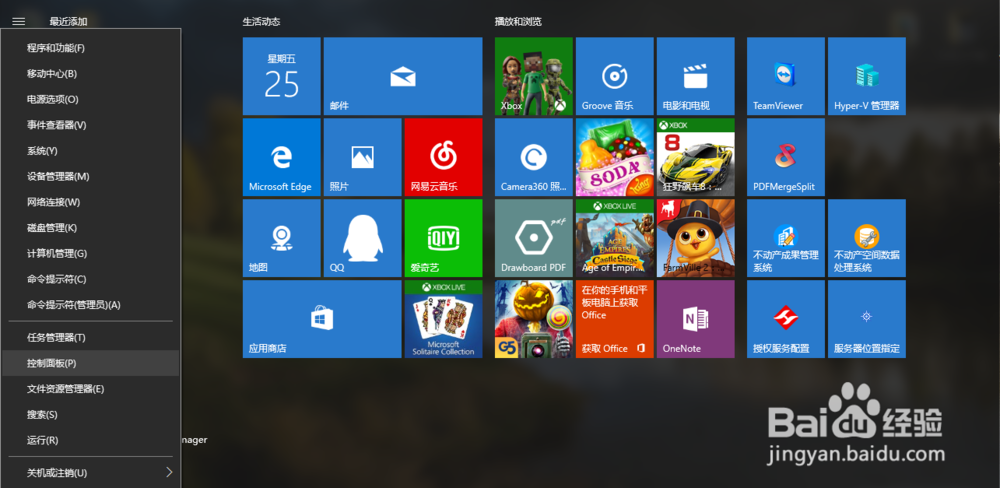Open 设备管理器(M) from menu
Screen dimensions: 1000x488
point(91,176)
